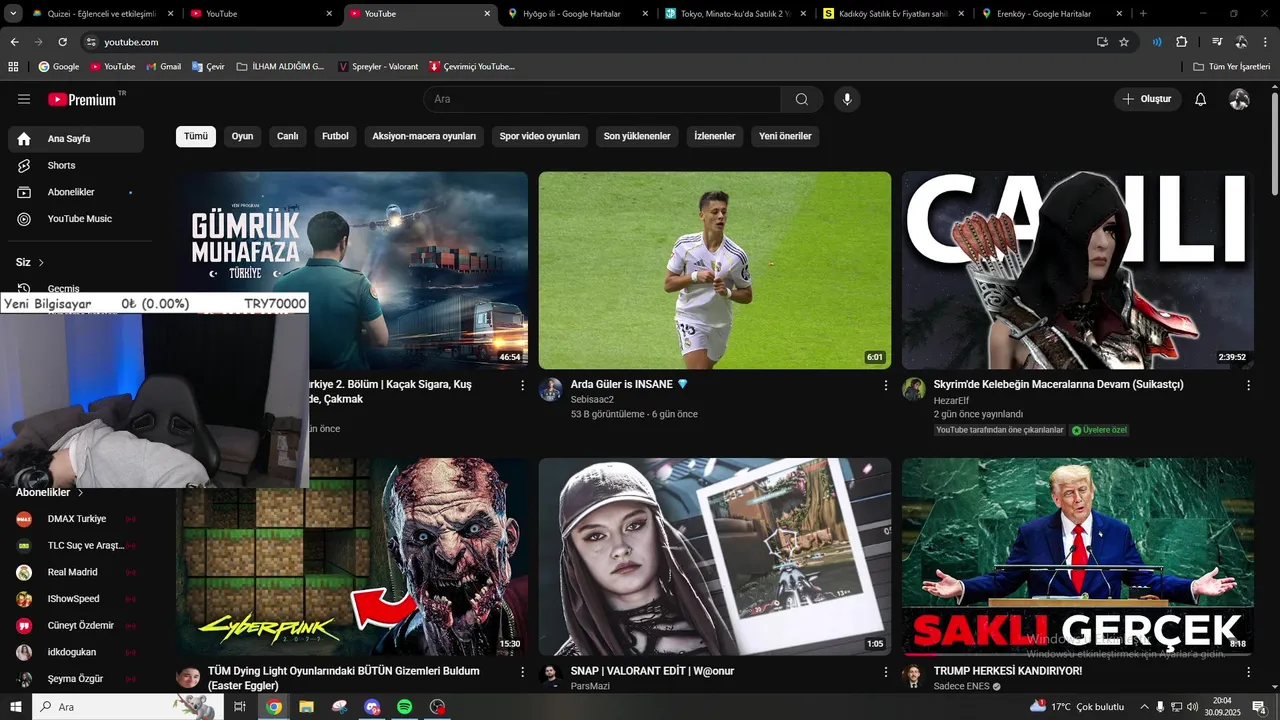Open more options for Skyrim video

[x=1248, y=385]
